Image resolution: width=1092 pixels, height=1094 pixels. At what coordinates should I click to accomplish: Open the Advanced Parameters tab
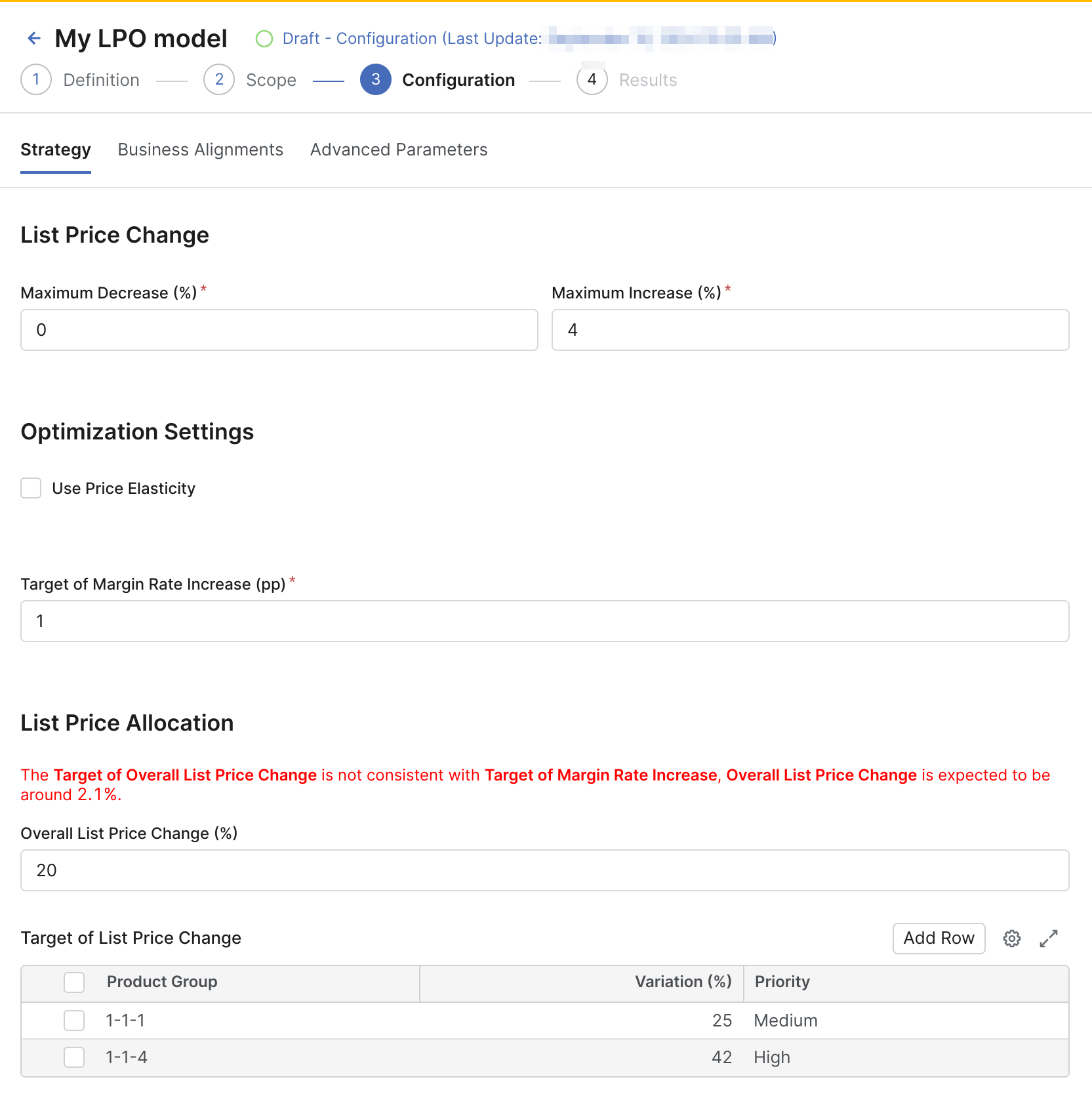click(x=398, y=150)
